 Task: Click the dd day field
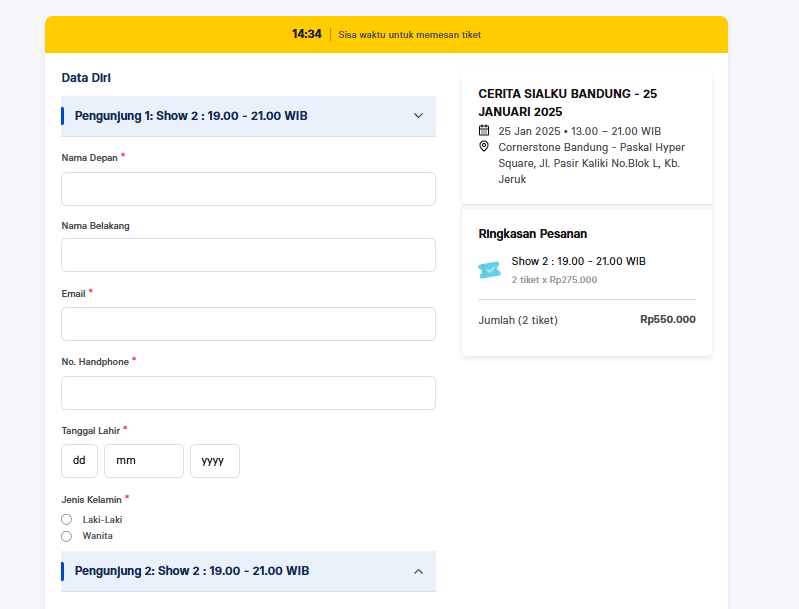click(79, 461)
